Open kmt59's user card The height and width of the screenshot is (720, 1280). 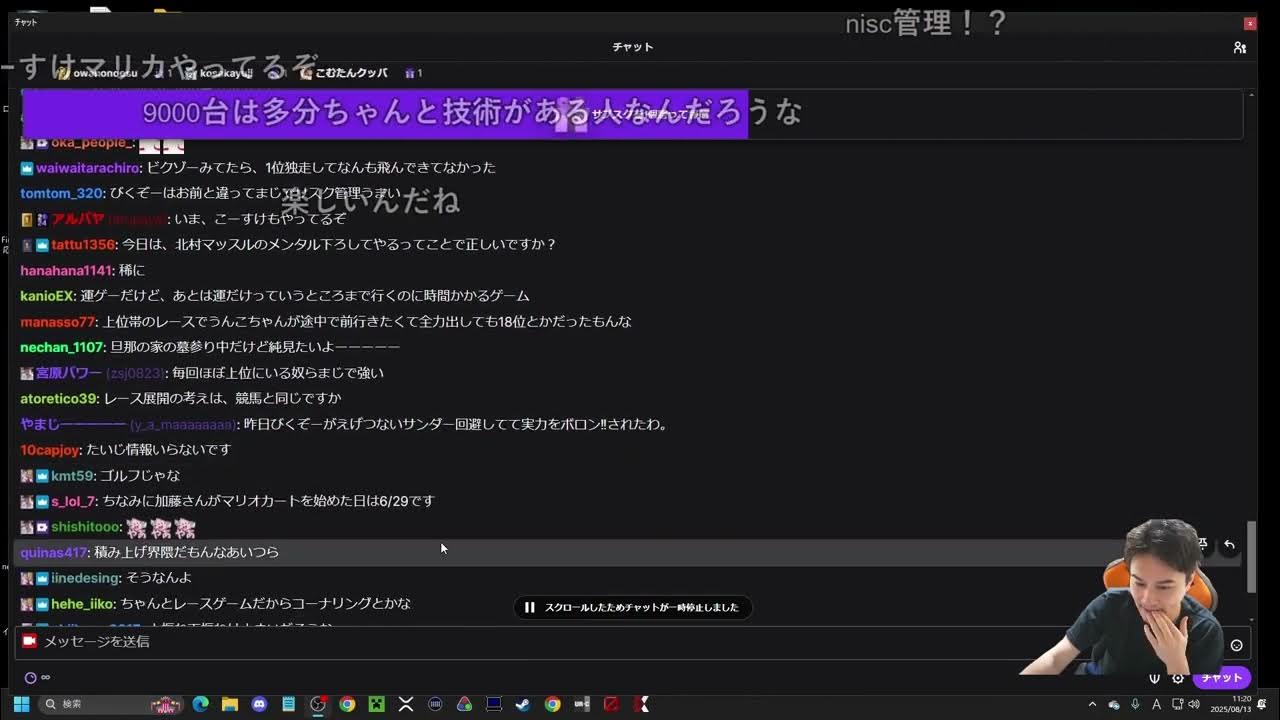pos(72,476)
